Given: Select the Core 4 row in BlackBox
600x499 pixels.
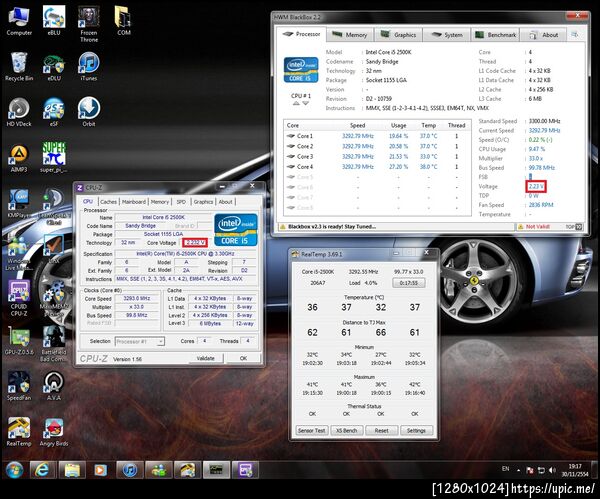Looking at the screenshot, I should point(377,167).
